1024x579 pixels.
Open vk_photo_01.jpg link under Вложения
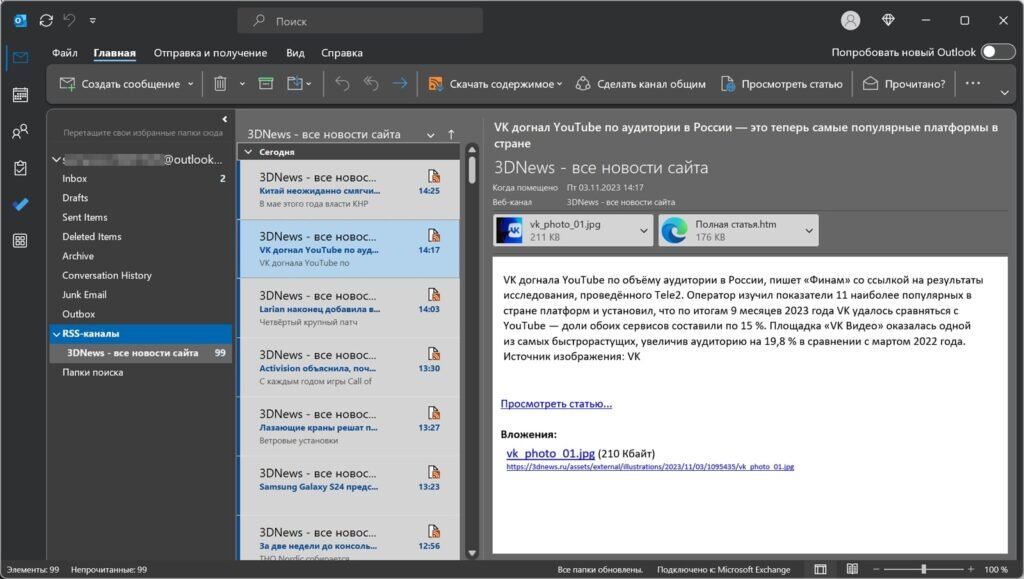click(550, 453)
